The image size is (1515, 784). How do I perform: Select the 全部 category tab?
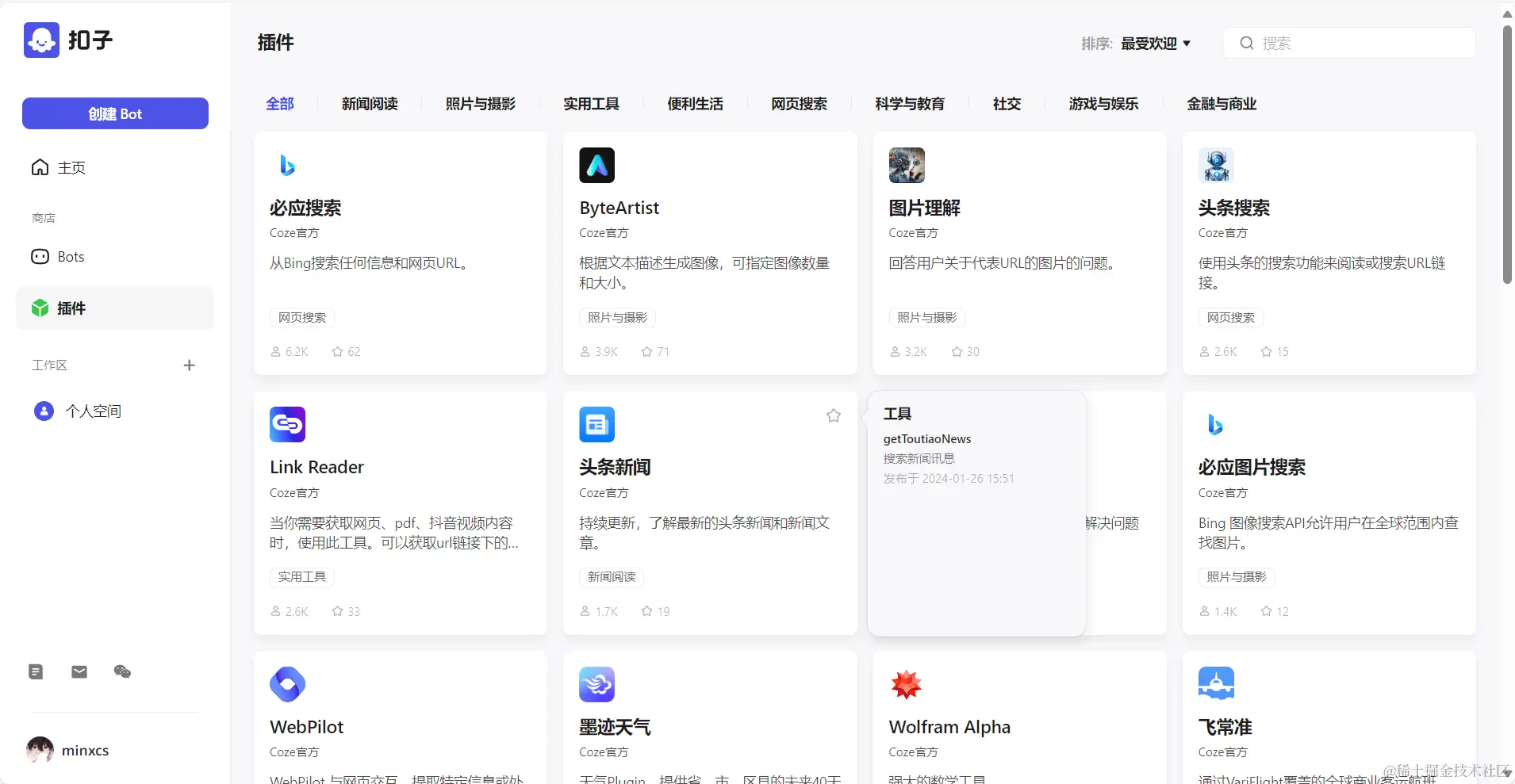pyautogui.click(x=280, y=104)
